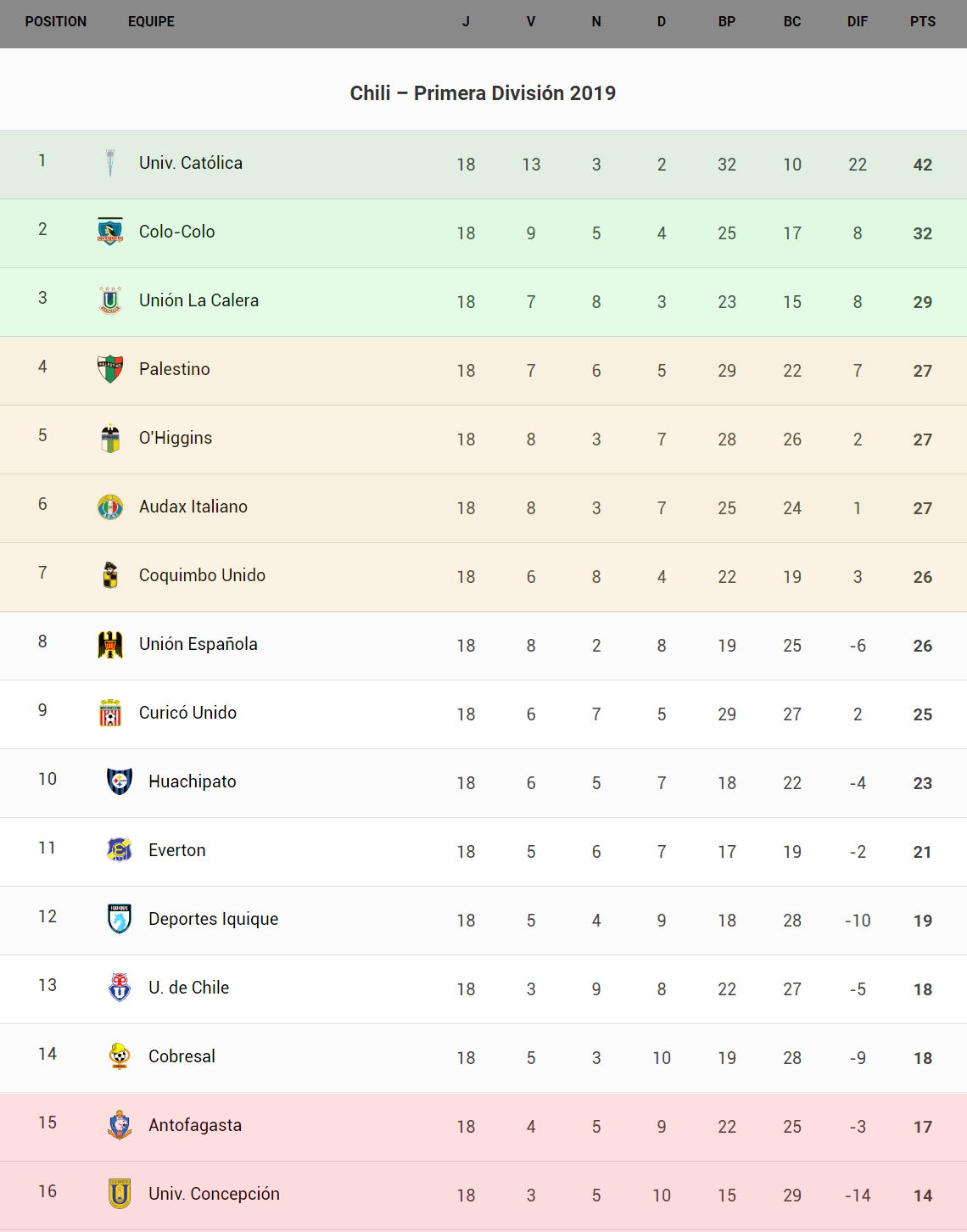Open the Cobresal team name link
Screen dimensions: 967x1232
[182, 1056]
